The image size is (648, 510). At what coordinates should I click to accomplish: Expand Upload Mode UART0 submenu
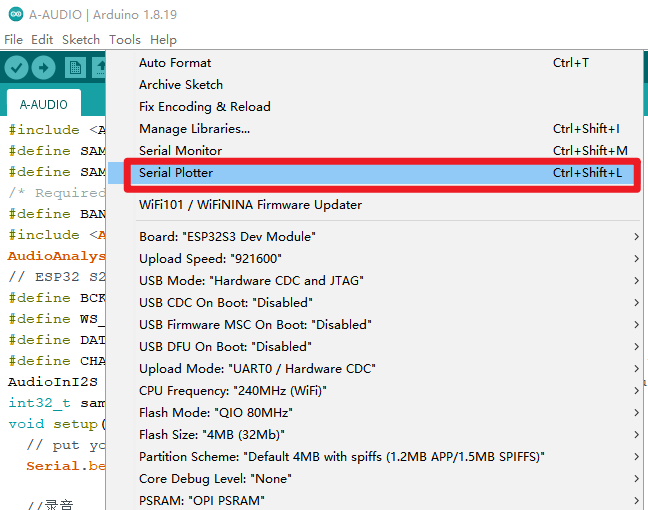tap(375, 369)
